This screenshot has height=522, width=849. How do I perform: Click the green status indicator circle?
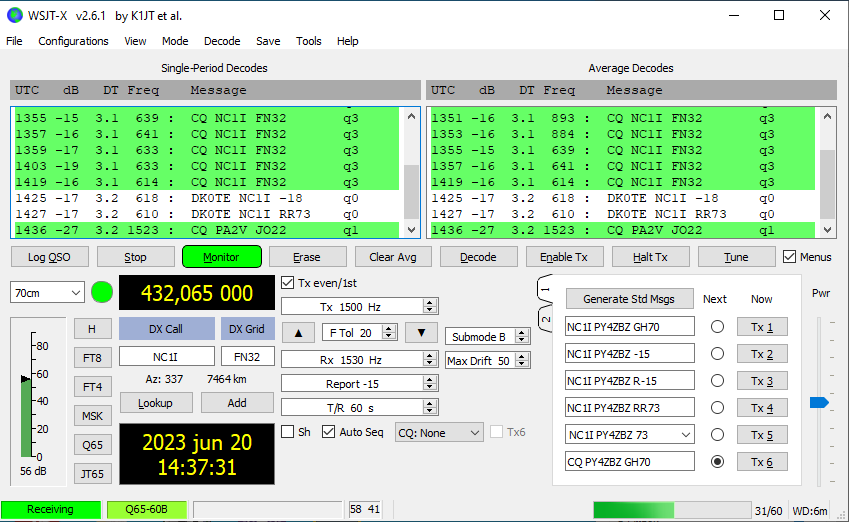pyautogui.click(x=101, y=293)
